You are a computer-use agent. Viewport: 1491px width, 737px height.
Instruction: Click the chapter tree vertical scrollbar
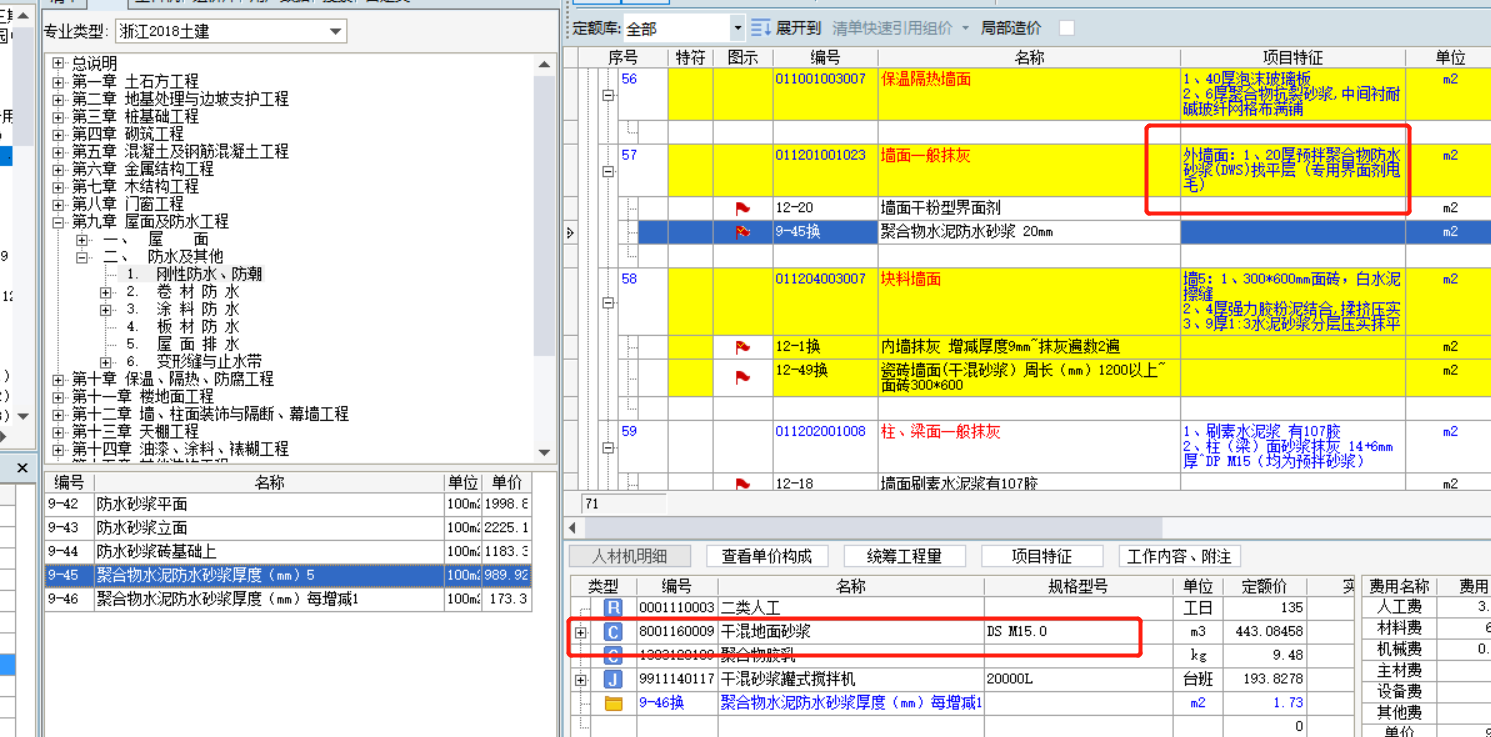[544, 258]
